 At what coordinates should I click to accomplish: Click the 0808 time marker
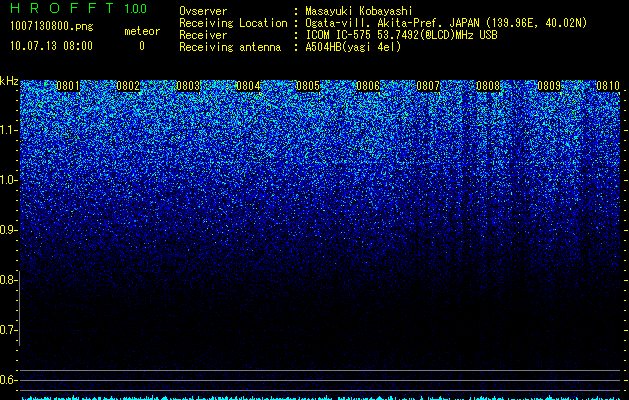click(x=489, y=86)
